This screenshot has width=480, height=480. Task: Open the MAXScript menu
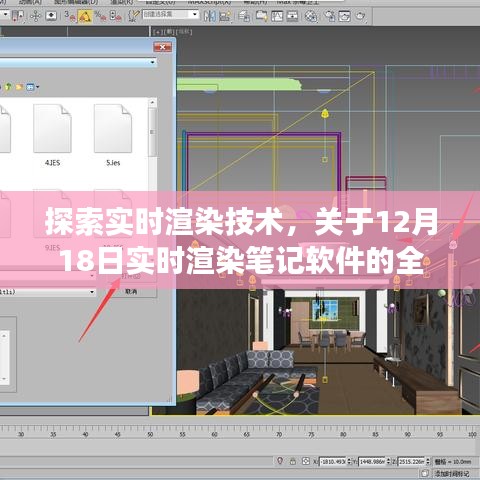tap(209, 2)
